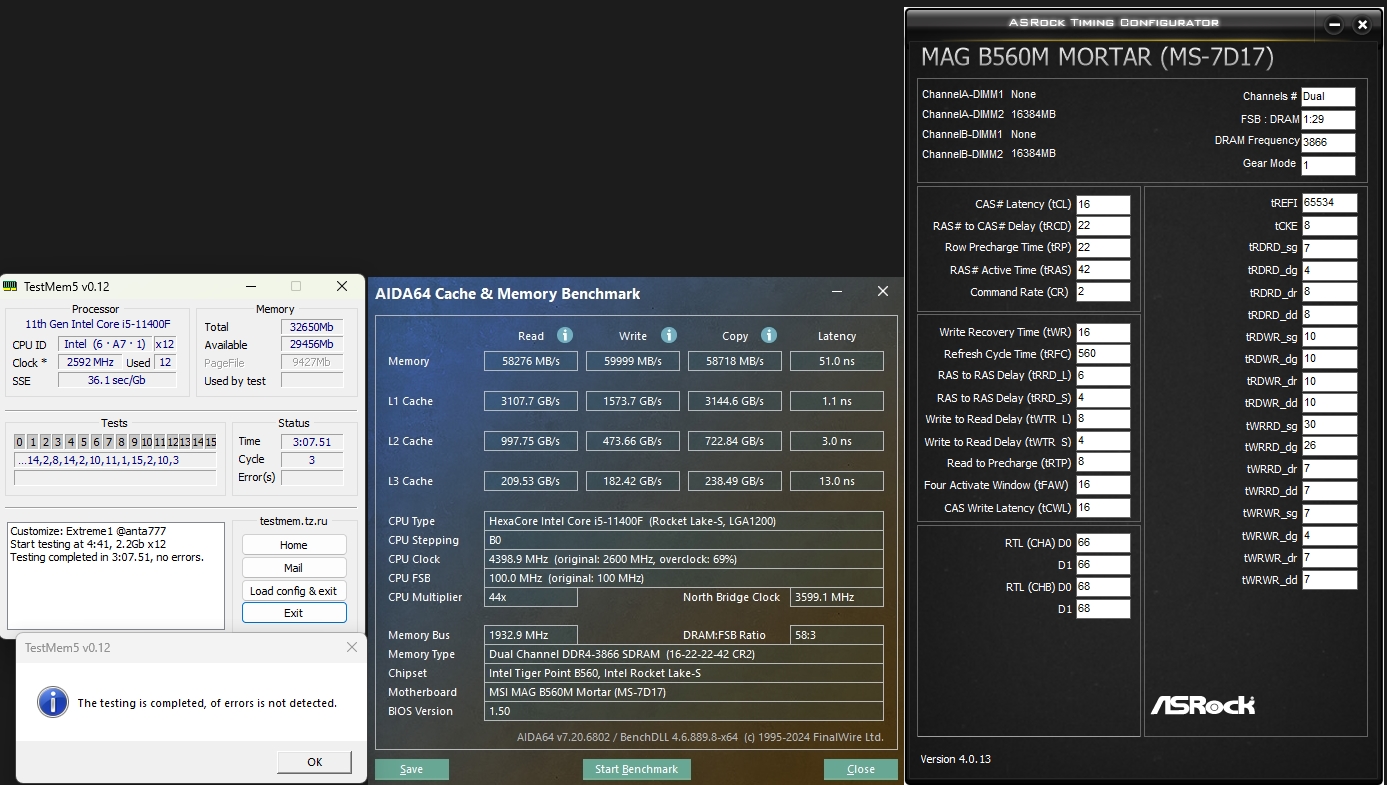
Task: Click the L3 Cache Read value 209.53 GB/s
Action: coord(531,481)
